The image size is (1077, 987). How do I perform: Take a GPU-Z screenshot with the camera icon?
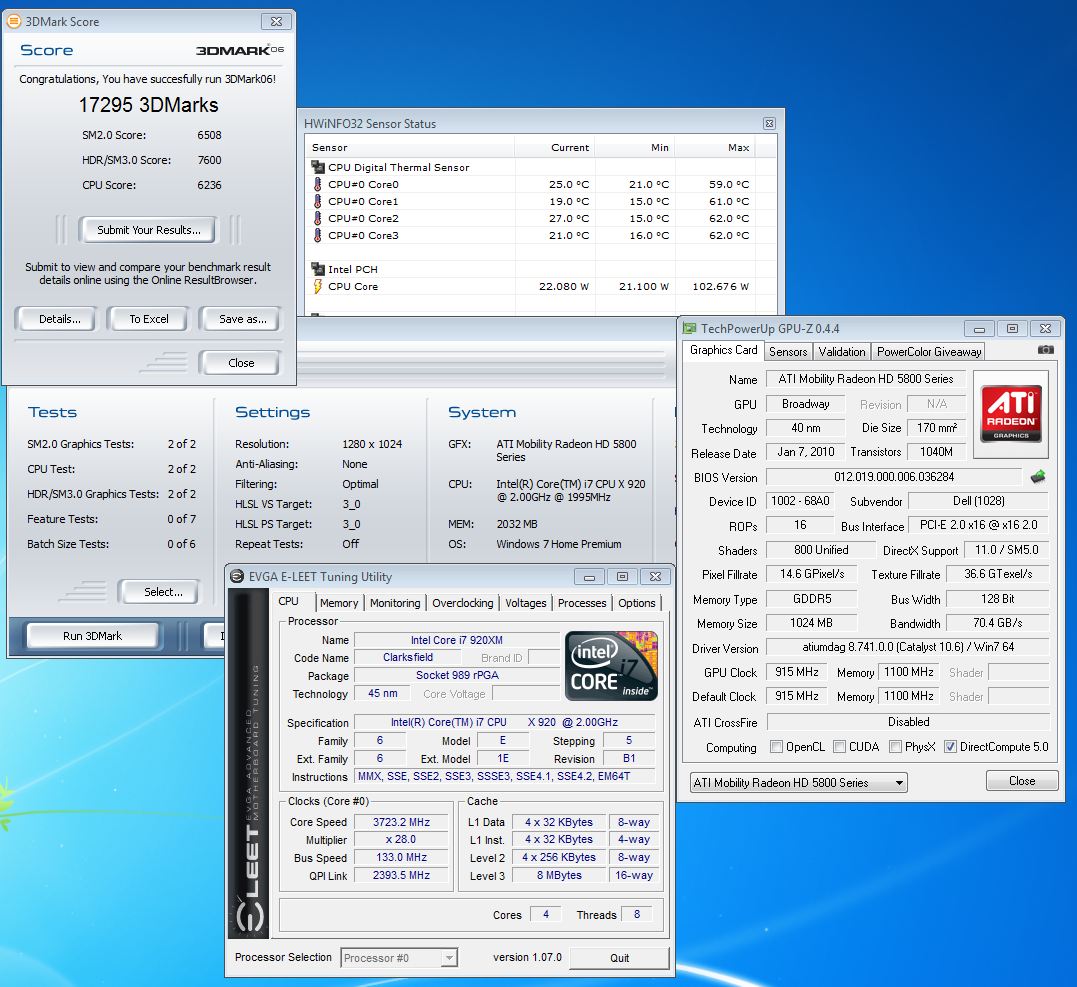tap(1045, 350)
